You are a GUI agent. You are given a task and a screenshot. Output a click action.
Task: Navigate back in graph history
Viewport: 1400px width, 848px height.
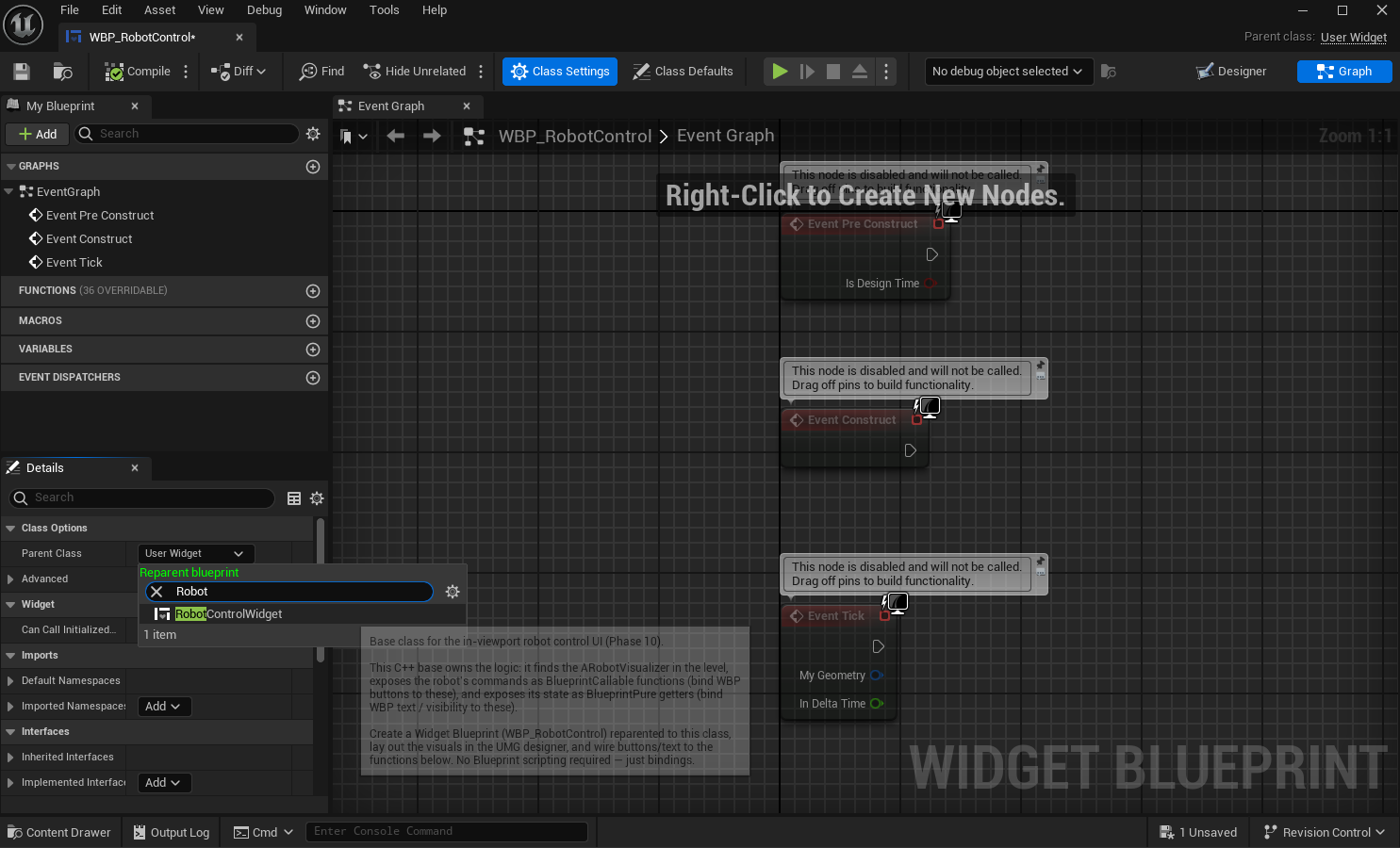coord(396,137)
